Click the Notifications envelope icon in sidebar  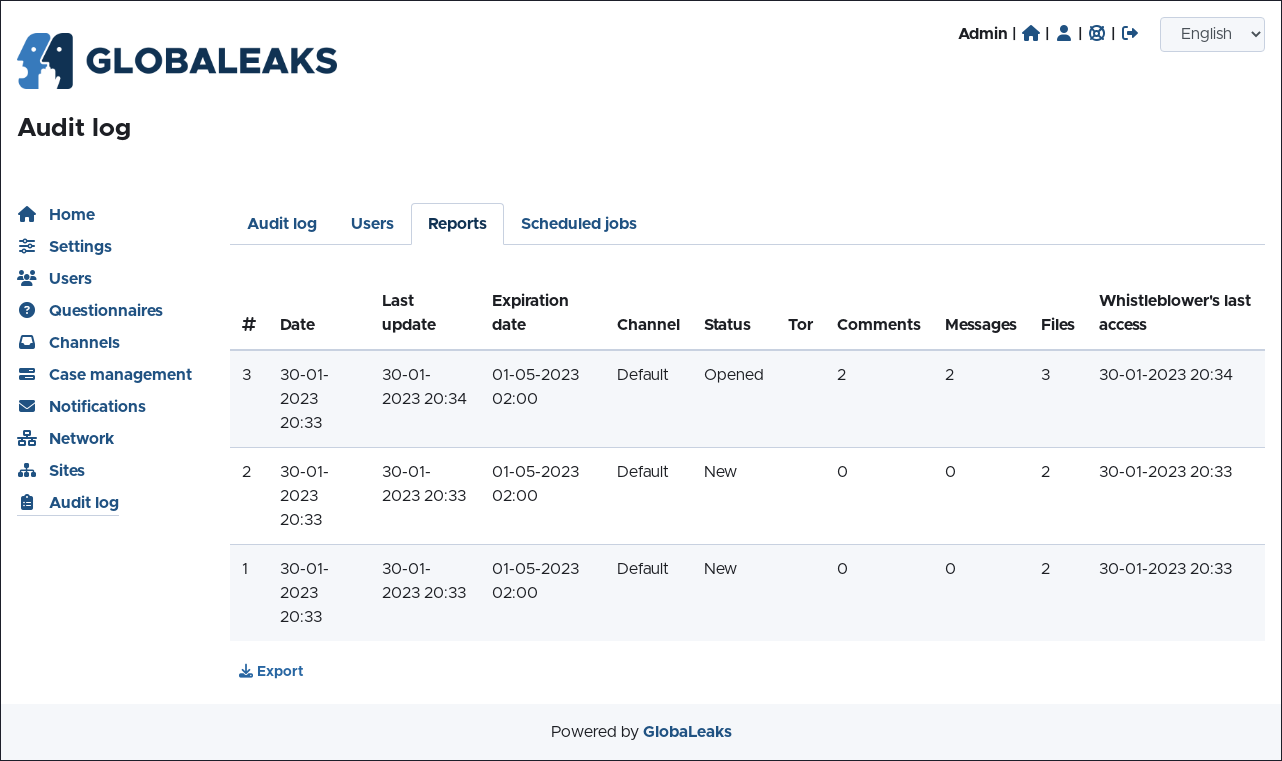pos(27,406)
